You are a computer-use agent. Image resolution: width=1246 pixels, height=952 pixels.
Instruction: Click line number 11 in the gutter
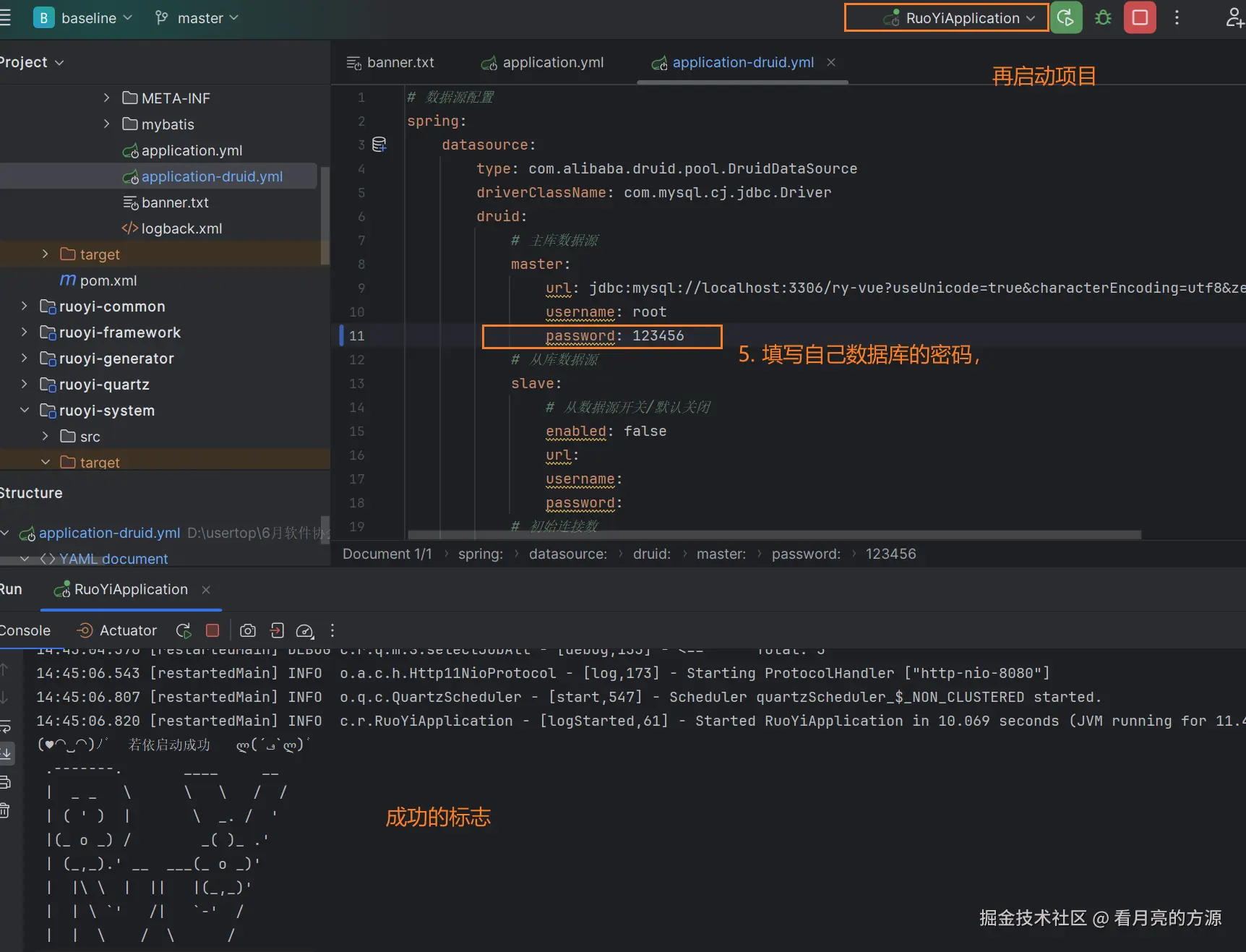pyautogui.click(x=357, y=335)
